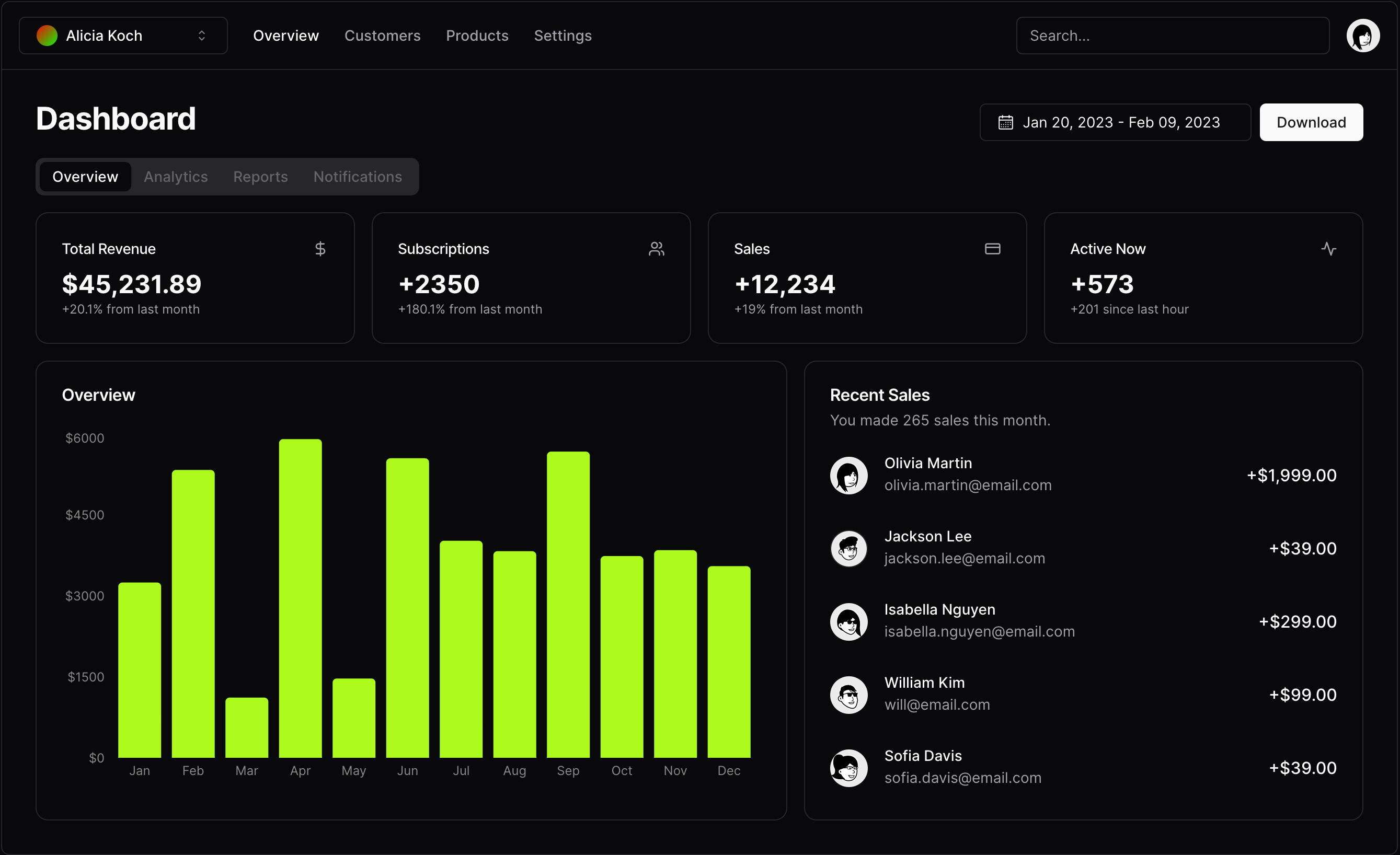Click the activity icon on the Active Now card
1400x855 pixels.
[x=1328, y=248]
